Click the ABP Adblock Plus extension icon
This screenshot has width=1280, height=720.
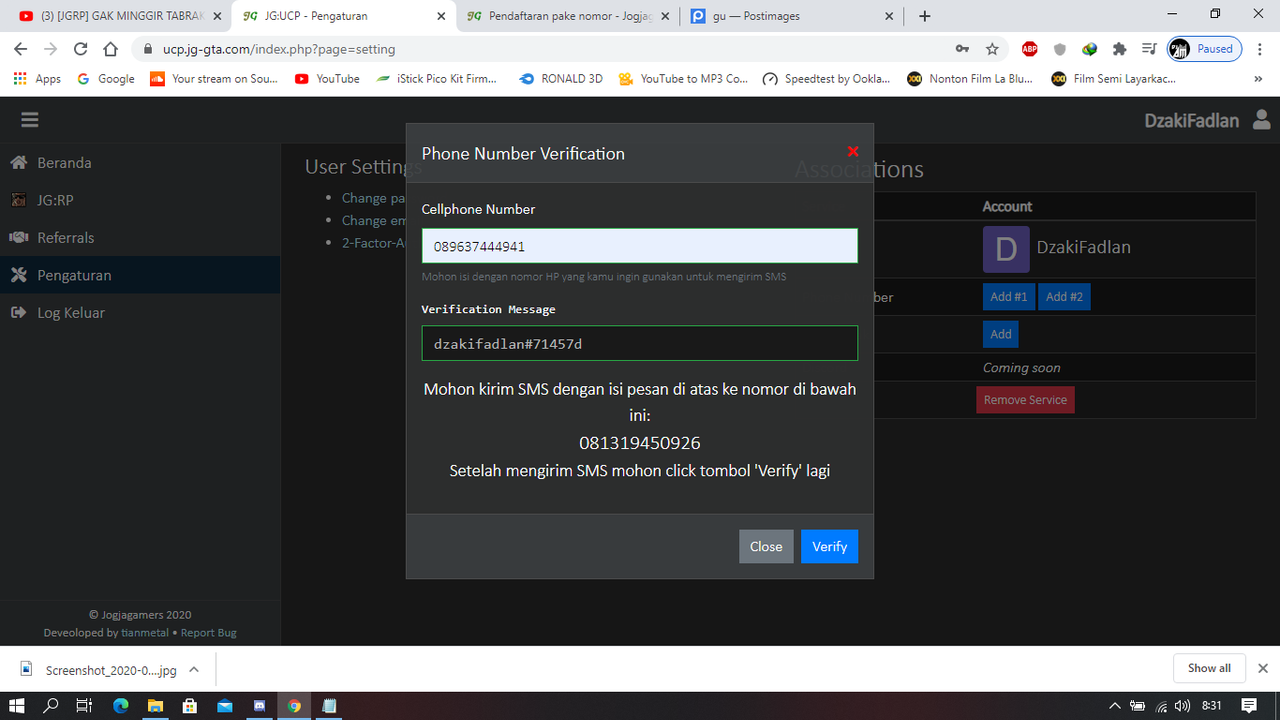[1029, 49]
